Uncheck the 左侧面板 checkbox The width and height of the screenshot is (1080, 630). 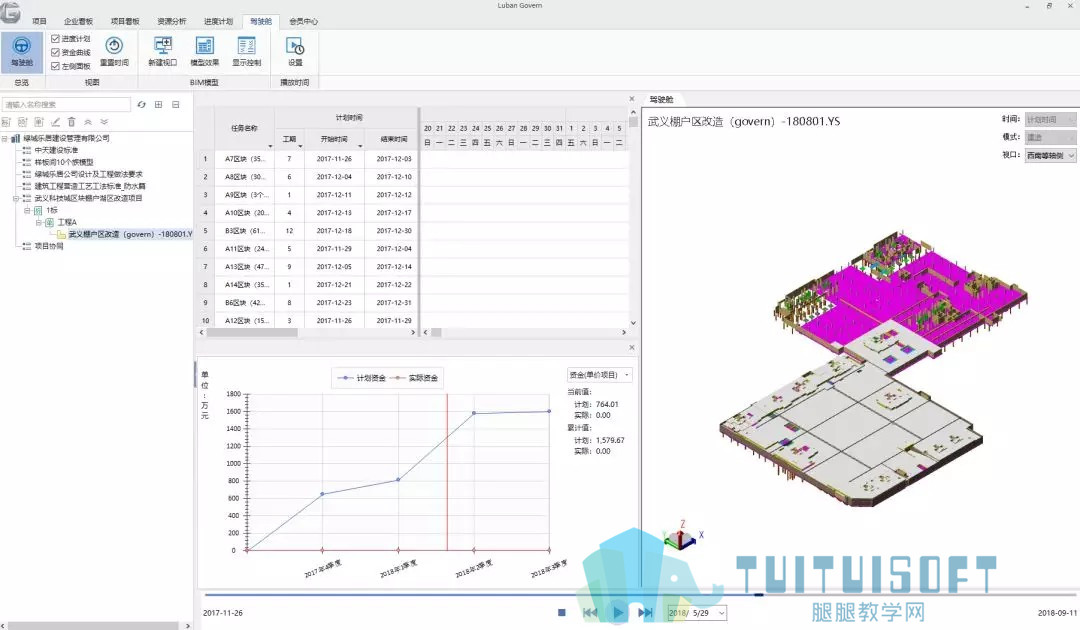coord(55,66)
